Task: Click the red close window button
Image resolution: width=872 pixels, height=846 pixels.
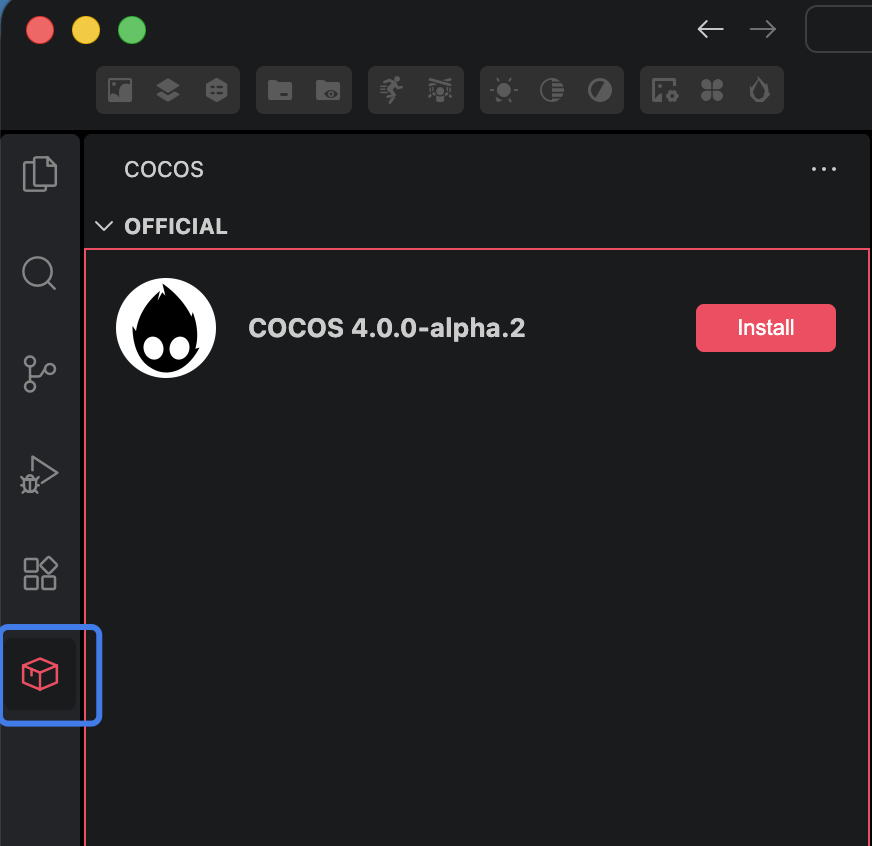Action: [x=40, y=30]
